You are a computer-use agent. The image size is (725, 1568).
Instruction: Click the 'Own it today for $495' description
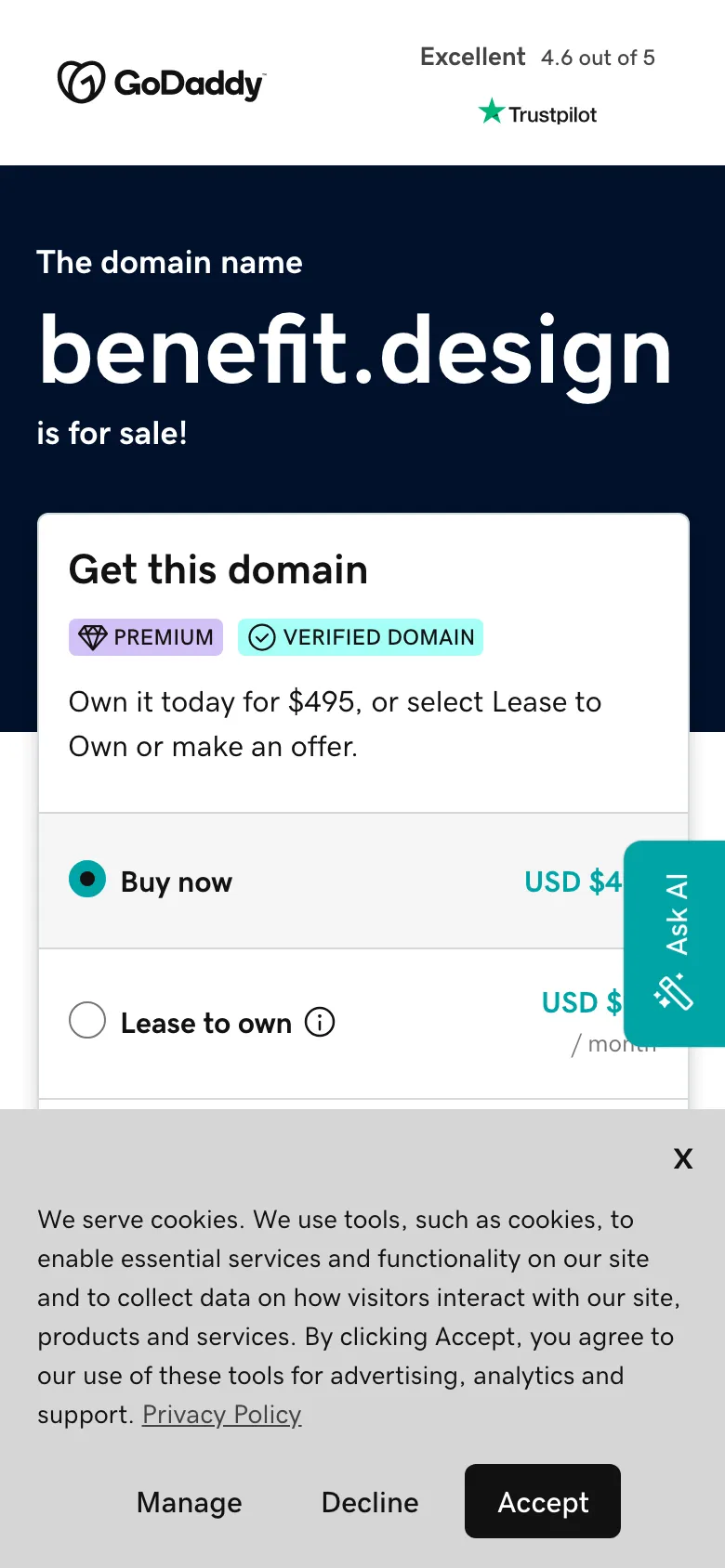(335, 724)
